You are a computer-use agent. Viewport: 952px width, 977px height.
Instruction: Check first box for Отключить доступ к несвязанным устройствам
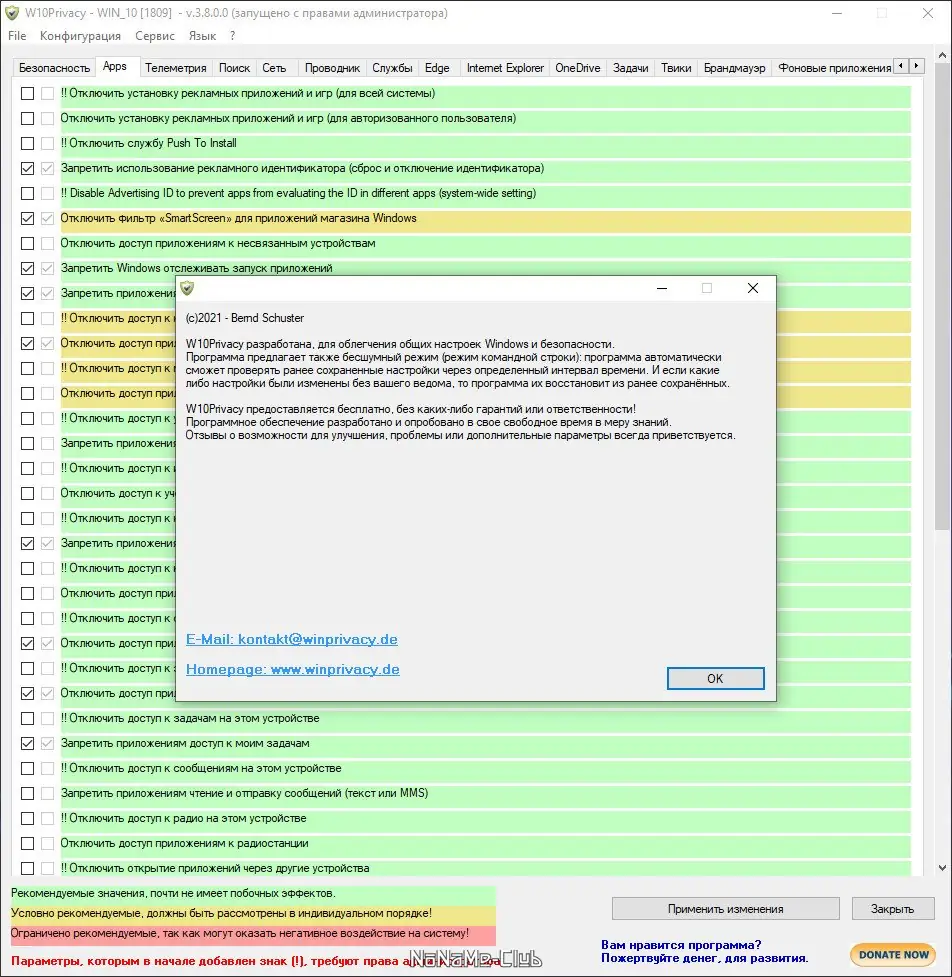[27, 243]
